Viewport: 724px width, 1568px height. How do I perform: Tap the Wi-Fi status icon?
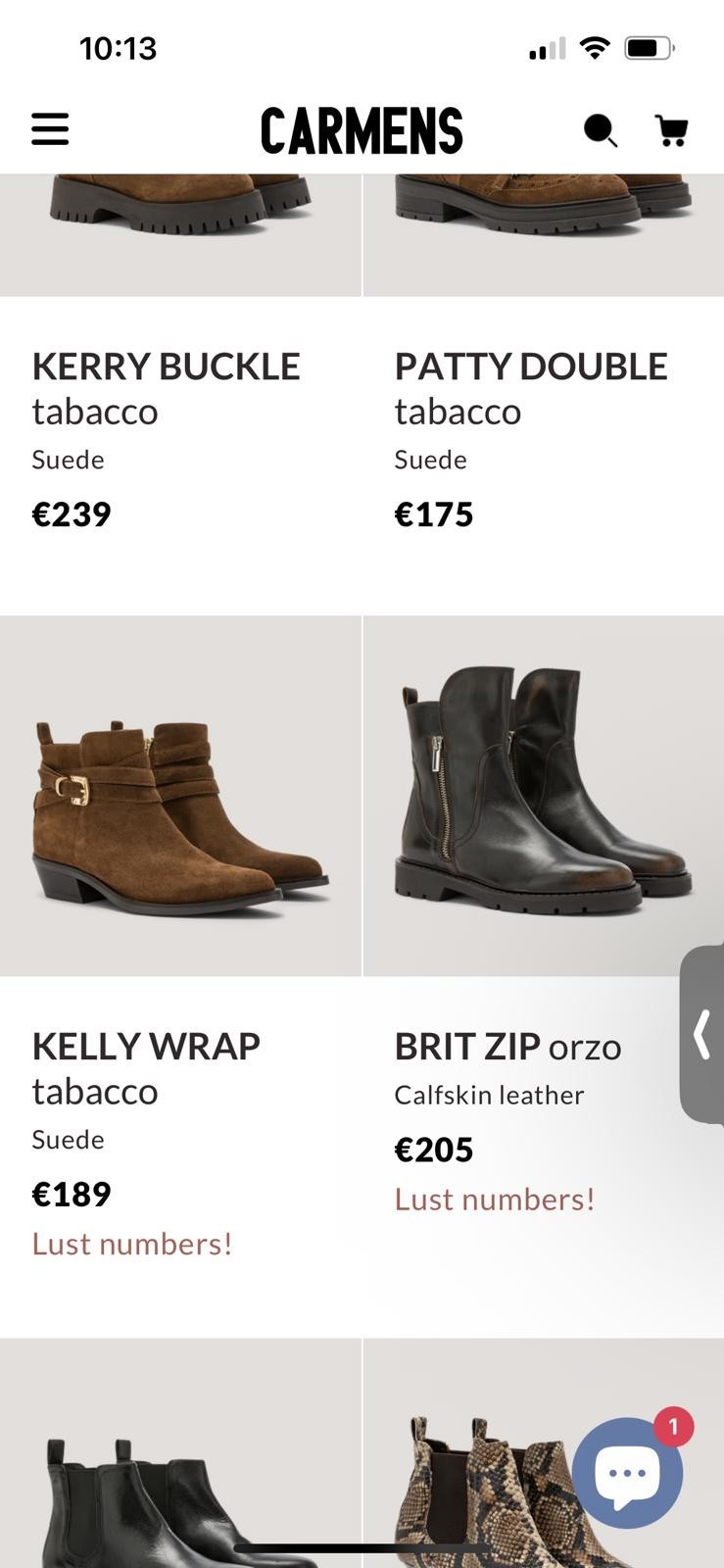click(594, 47)
